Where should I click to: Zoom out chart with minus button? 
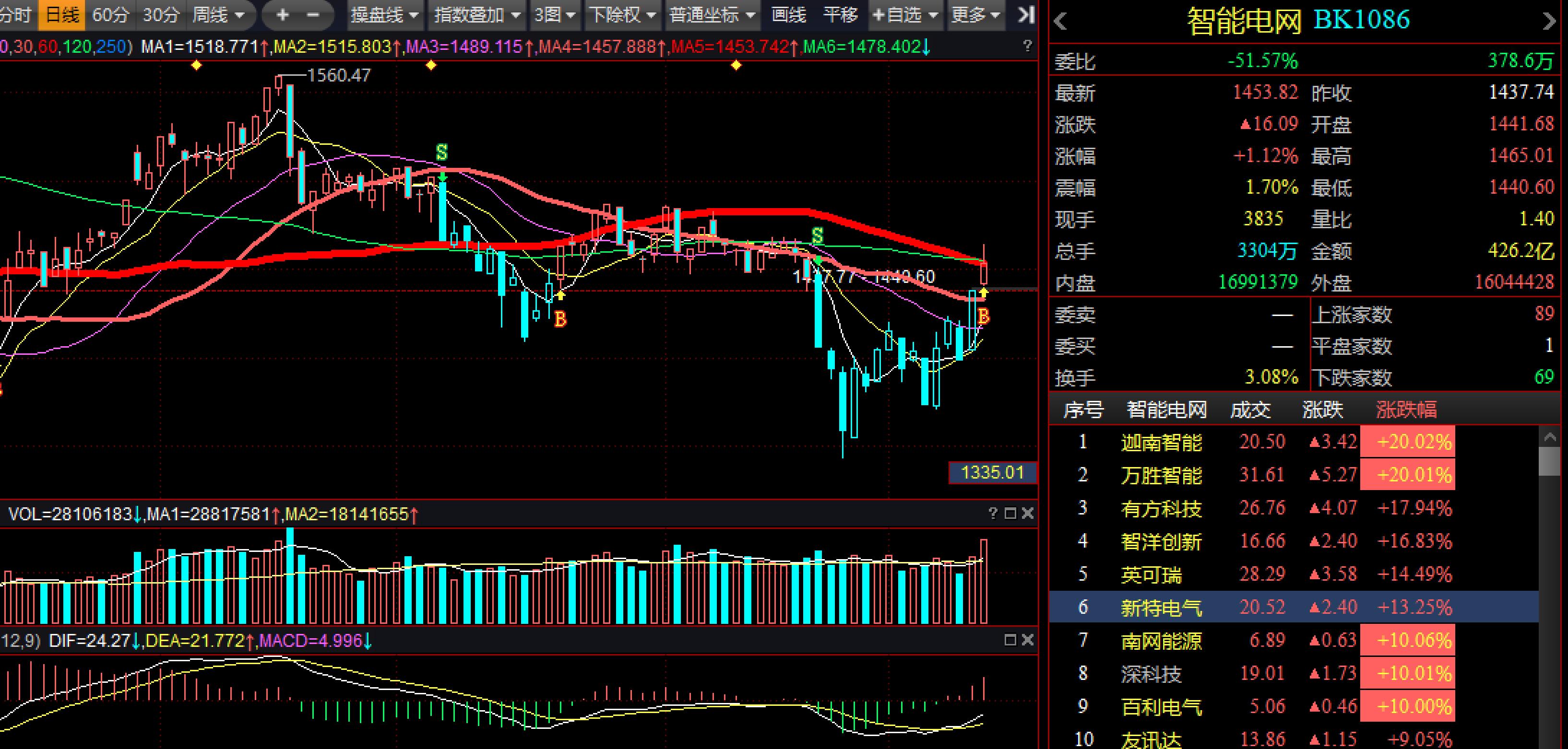[x=313, y=14]
